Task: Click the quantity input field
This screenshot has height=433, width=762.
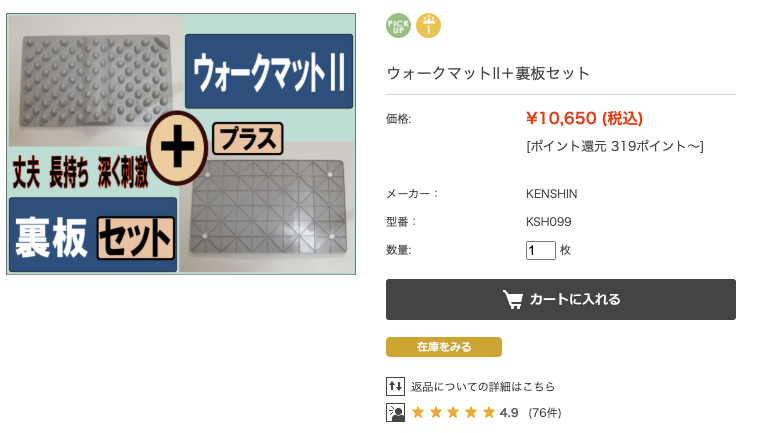Action: pos(540,250)
